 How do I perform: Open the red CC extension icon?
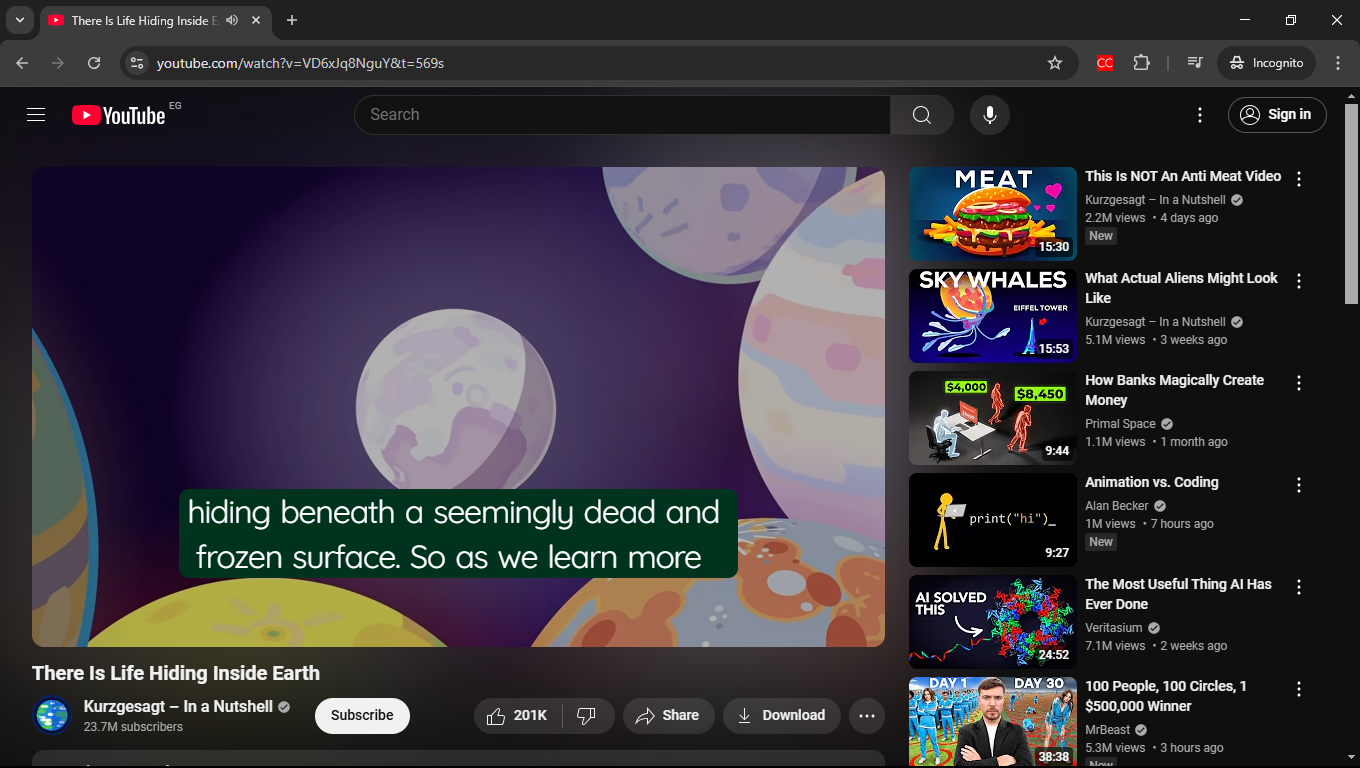[1105, 63]
